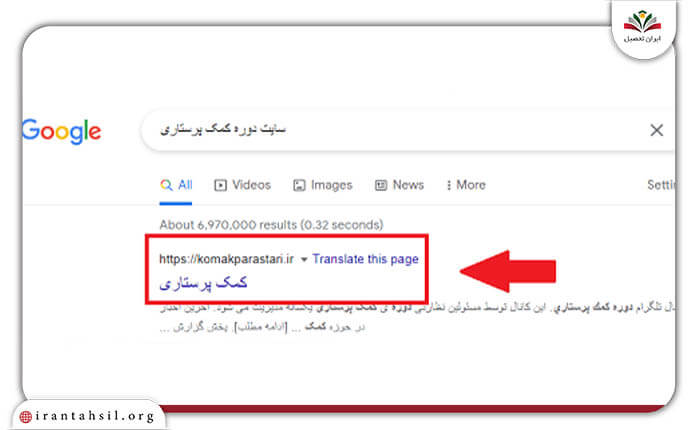Click the Iran Tahsil logo badge
Image resolution: width=700 pixels, height=430 pixels.
click(x=642, y=28)
